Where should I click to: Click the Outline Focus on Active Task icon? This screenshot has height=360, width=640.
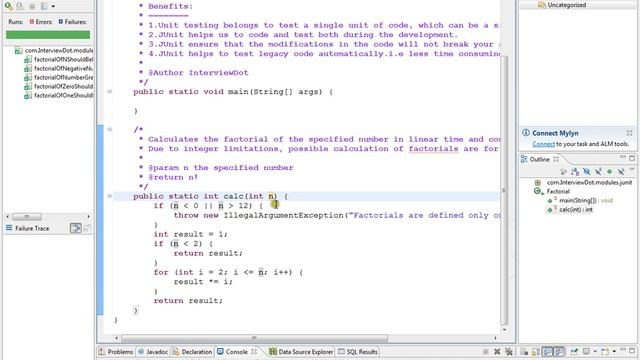[x=564, y=171]
